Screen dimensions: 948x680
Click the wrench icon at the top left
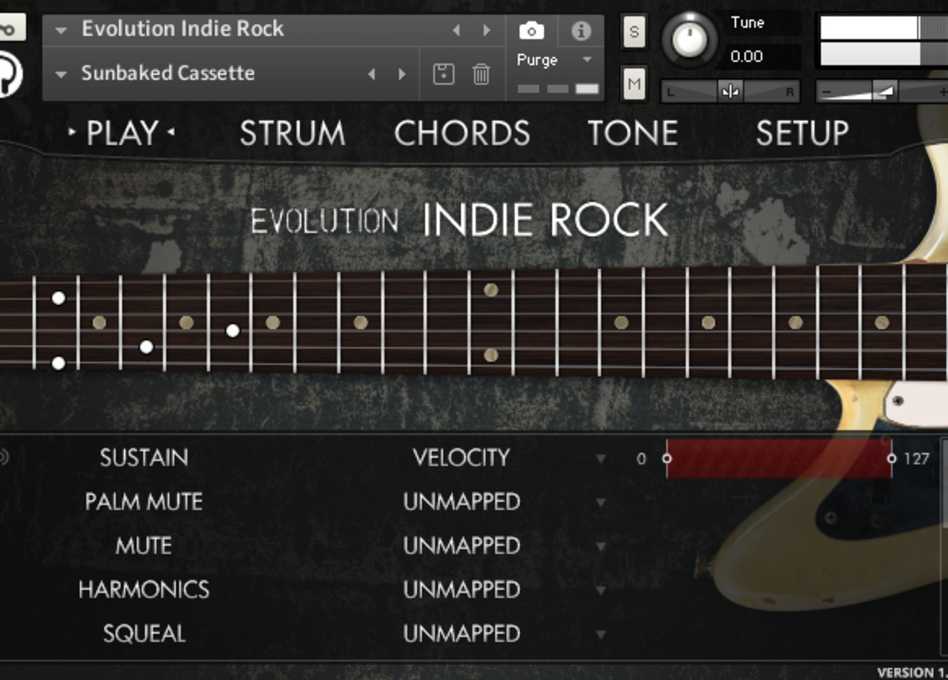click(10, 28)
